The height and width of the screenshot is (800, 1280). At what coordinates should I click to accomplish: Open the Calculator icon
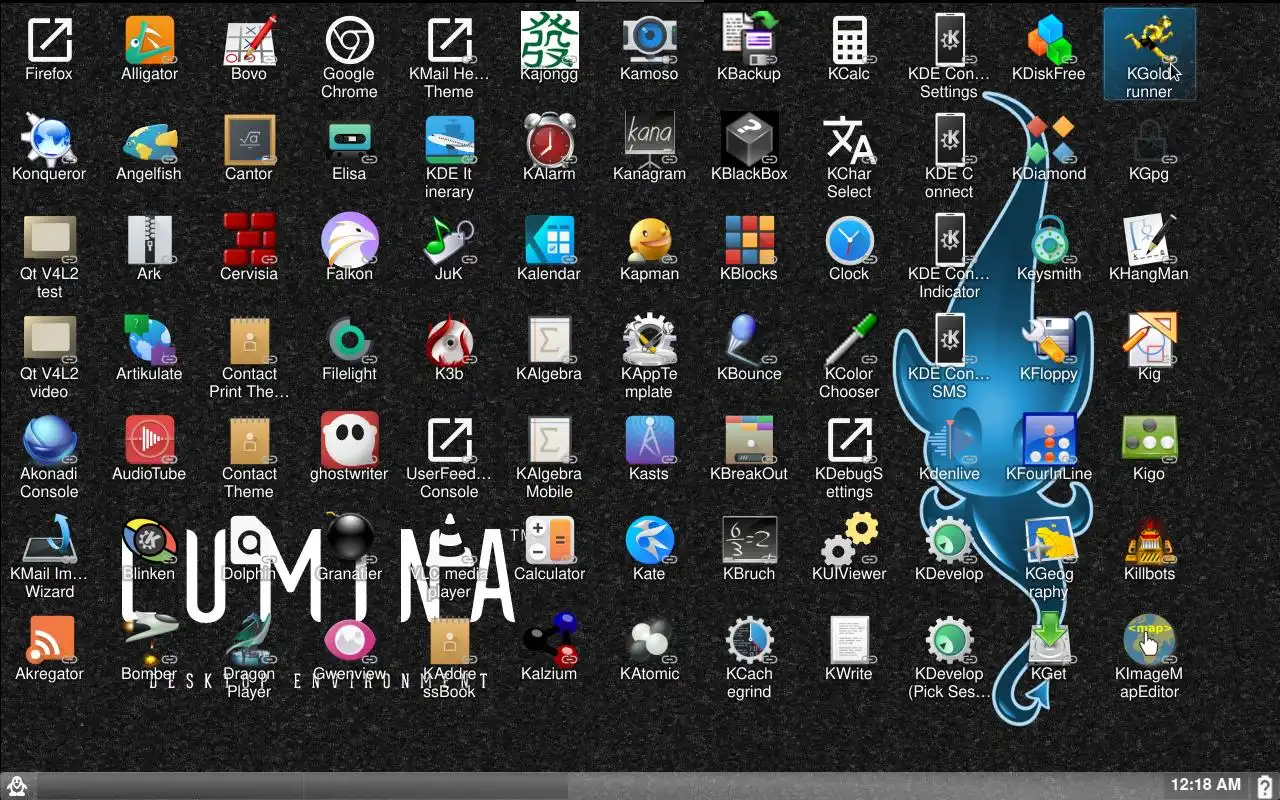tap(549, 540)
